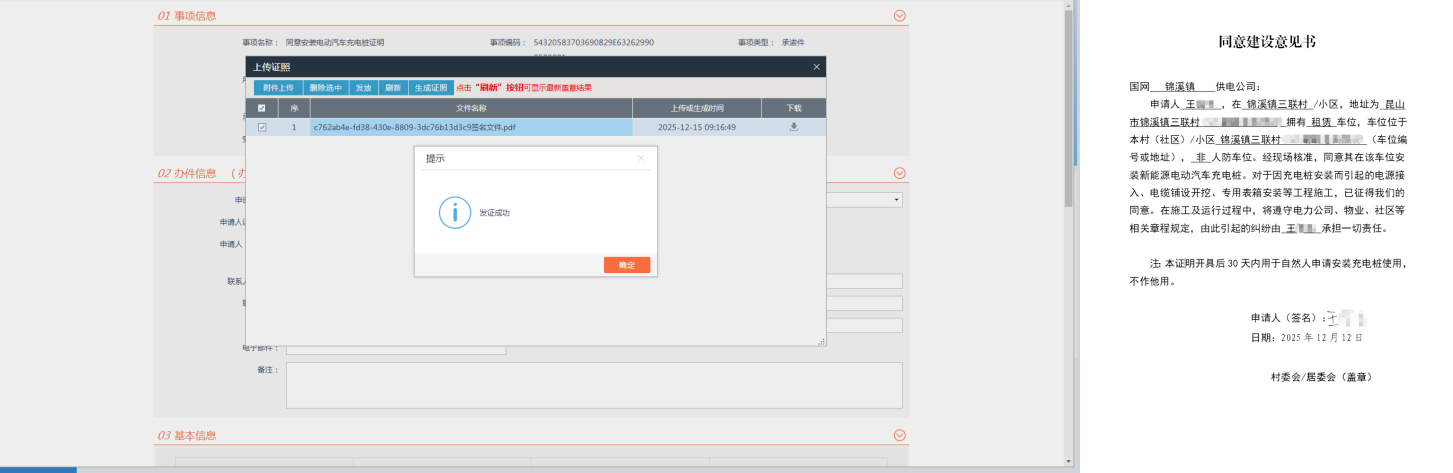The width and height of the screenshot is (1453, 473).
Task: Click into the 备注 text area
Action: point(594,385)
